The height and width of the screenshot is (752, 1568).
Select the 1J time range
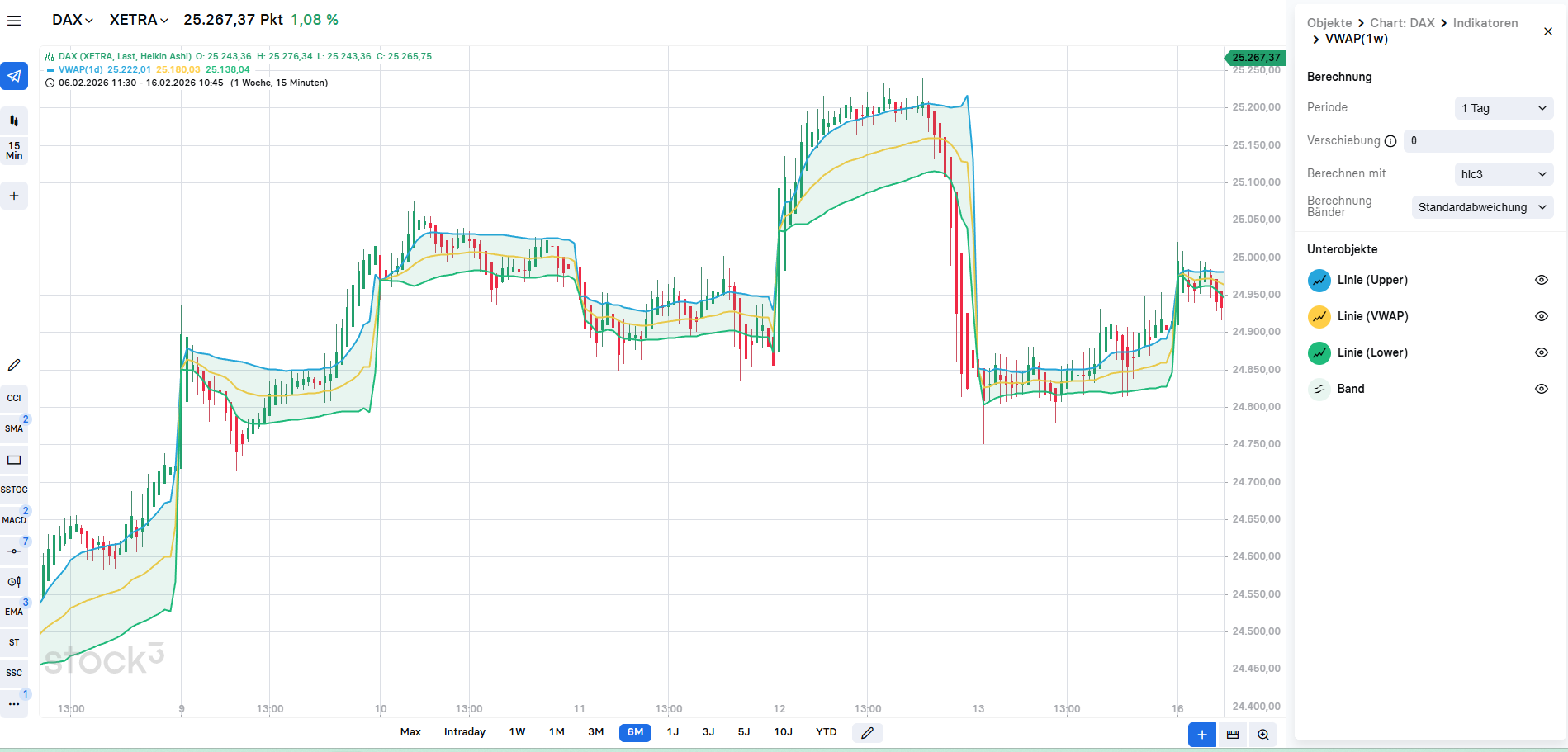[x=673, y=732]
